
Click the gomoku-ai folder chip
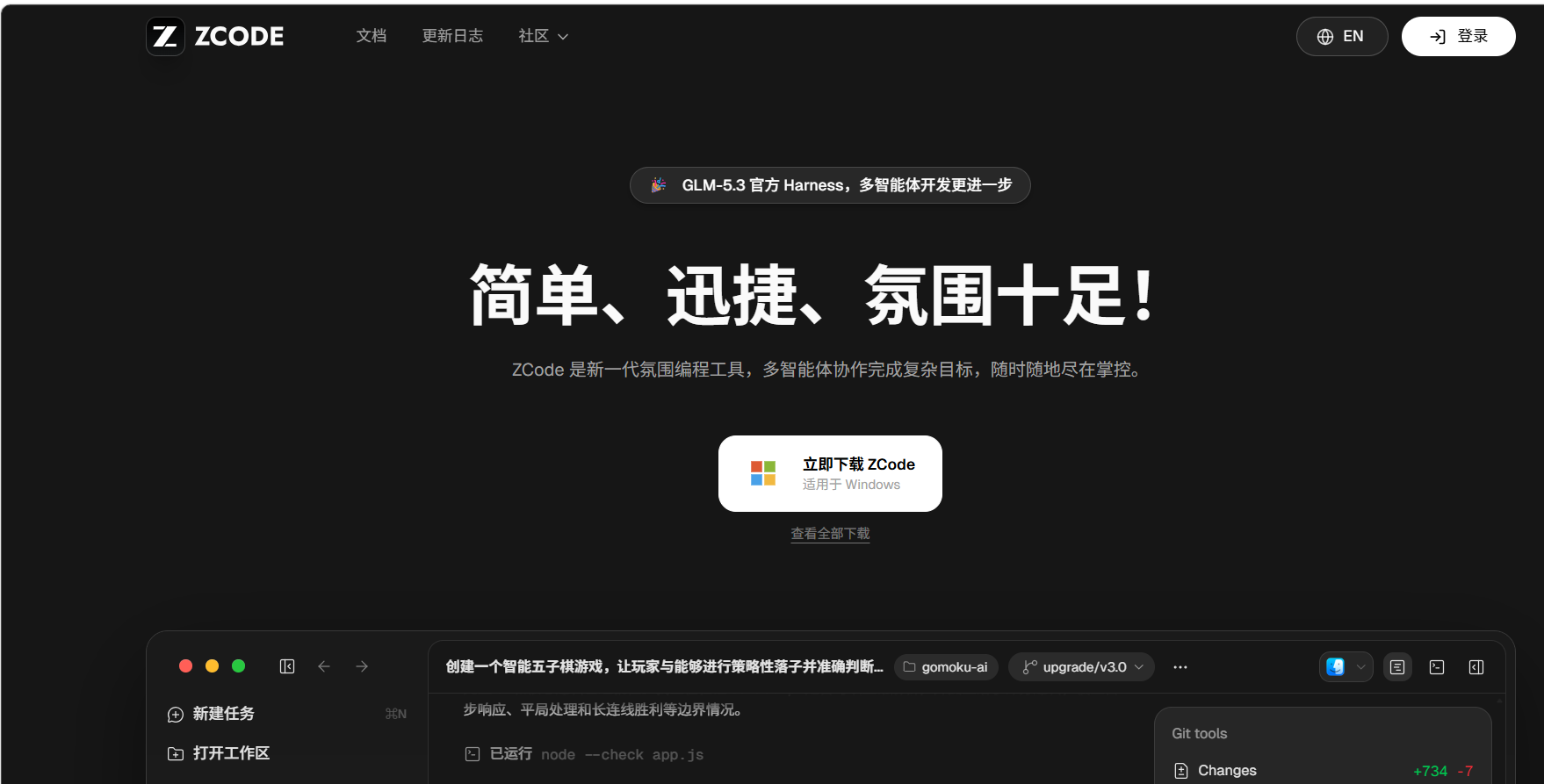[946, 667]
